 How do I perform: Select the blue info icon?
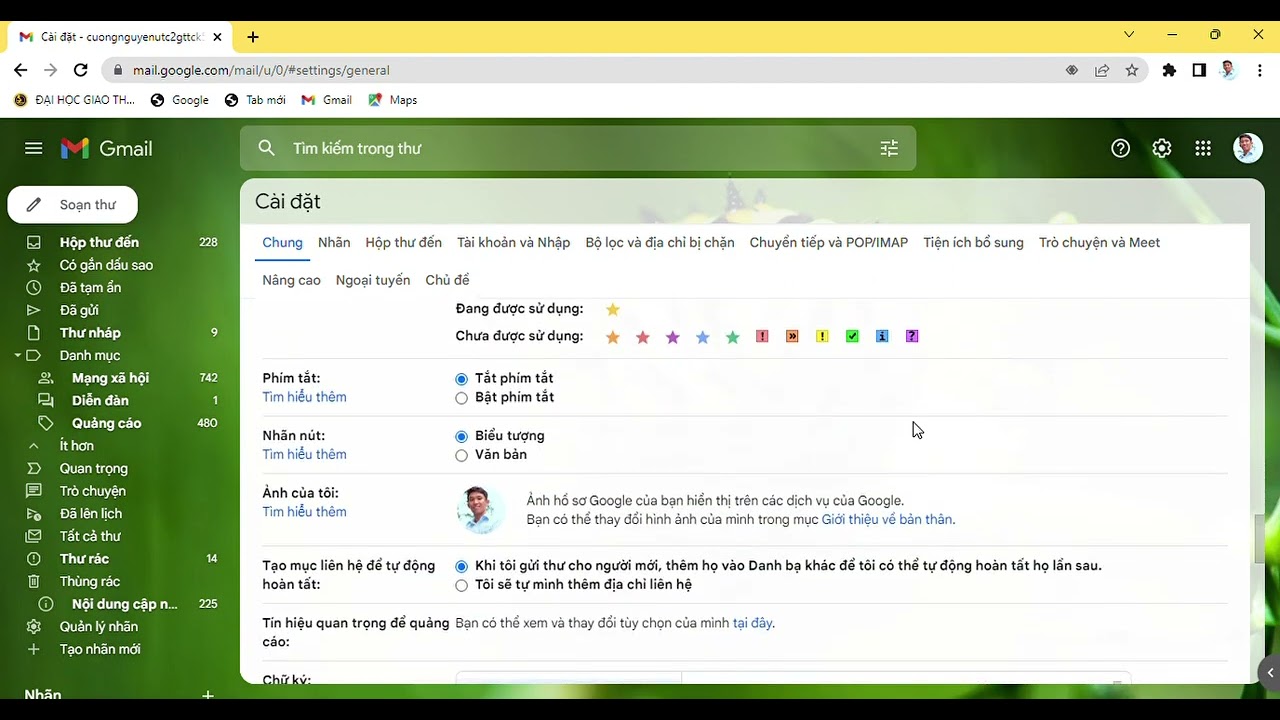point(882,336)
